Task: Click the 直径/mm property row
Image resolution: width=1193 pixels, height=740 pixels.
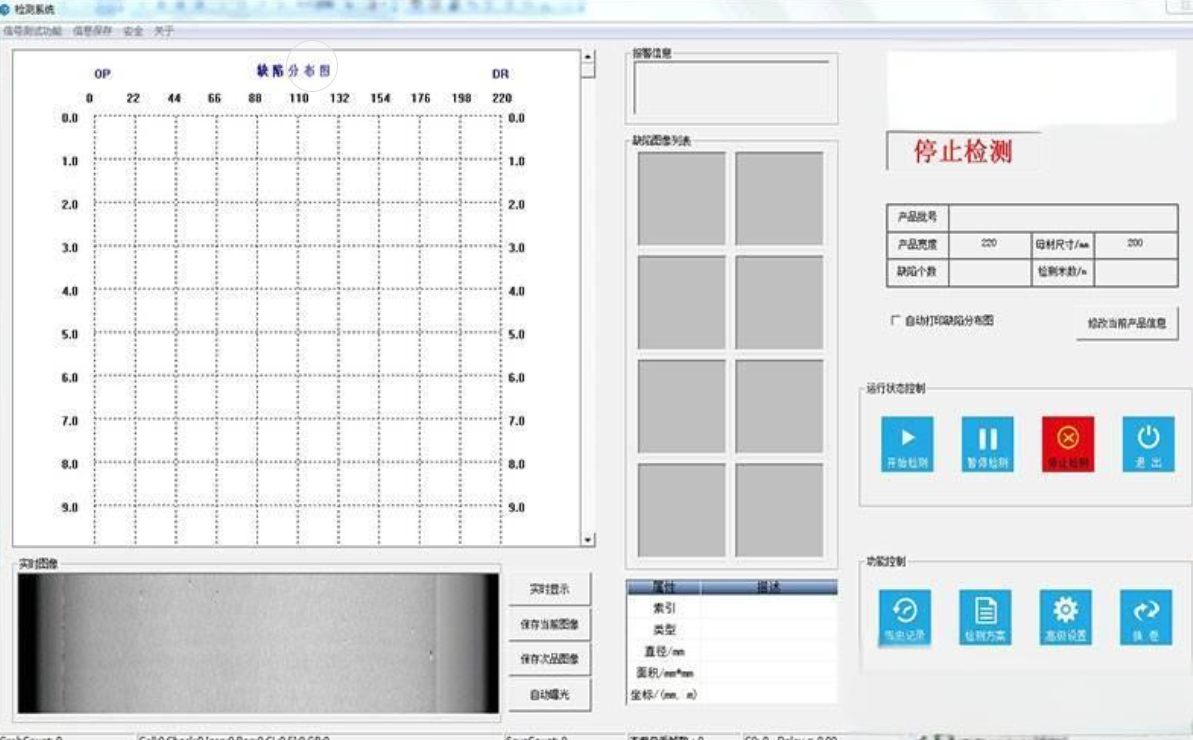Action: (x=732, y=652)
